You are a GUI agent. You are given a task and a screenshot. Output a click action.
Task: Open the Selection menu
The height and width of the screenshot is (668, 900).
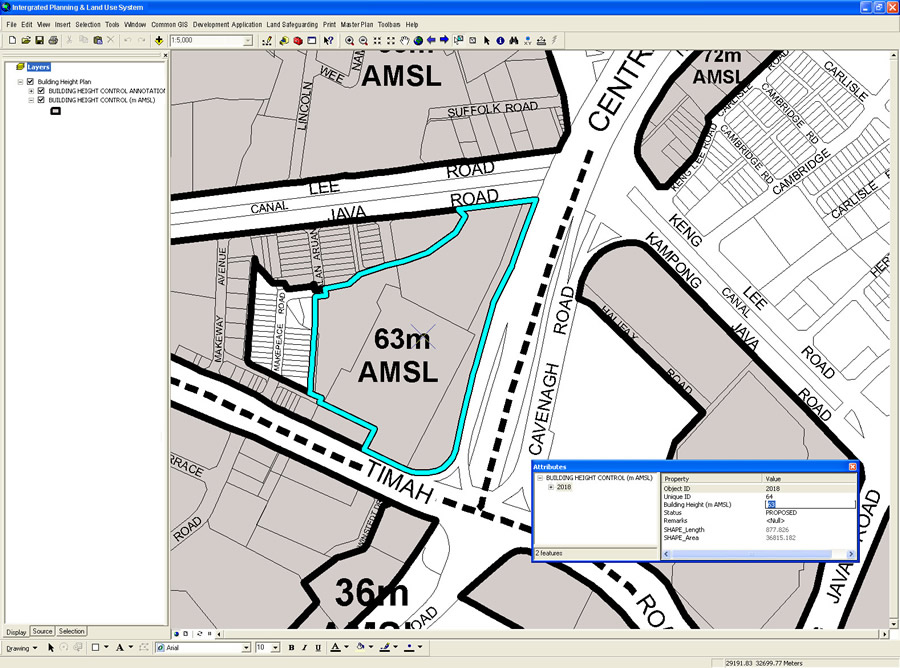point(88,25)
